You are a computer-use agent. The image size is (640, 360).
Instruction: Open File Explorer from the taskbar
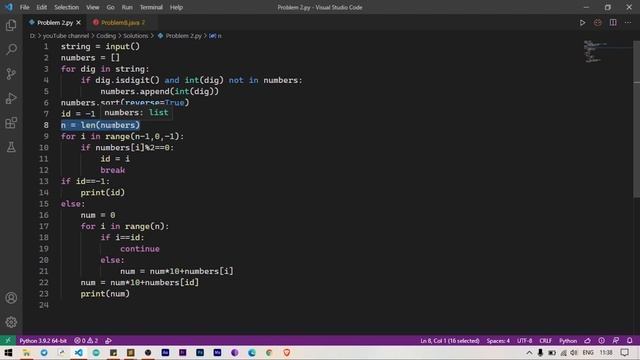click(x=26, y=353)
